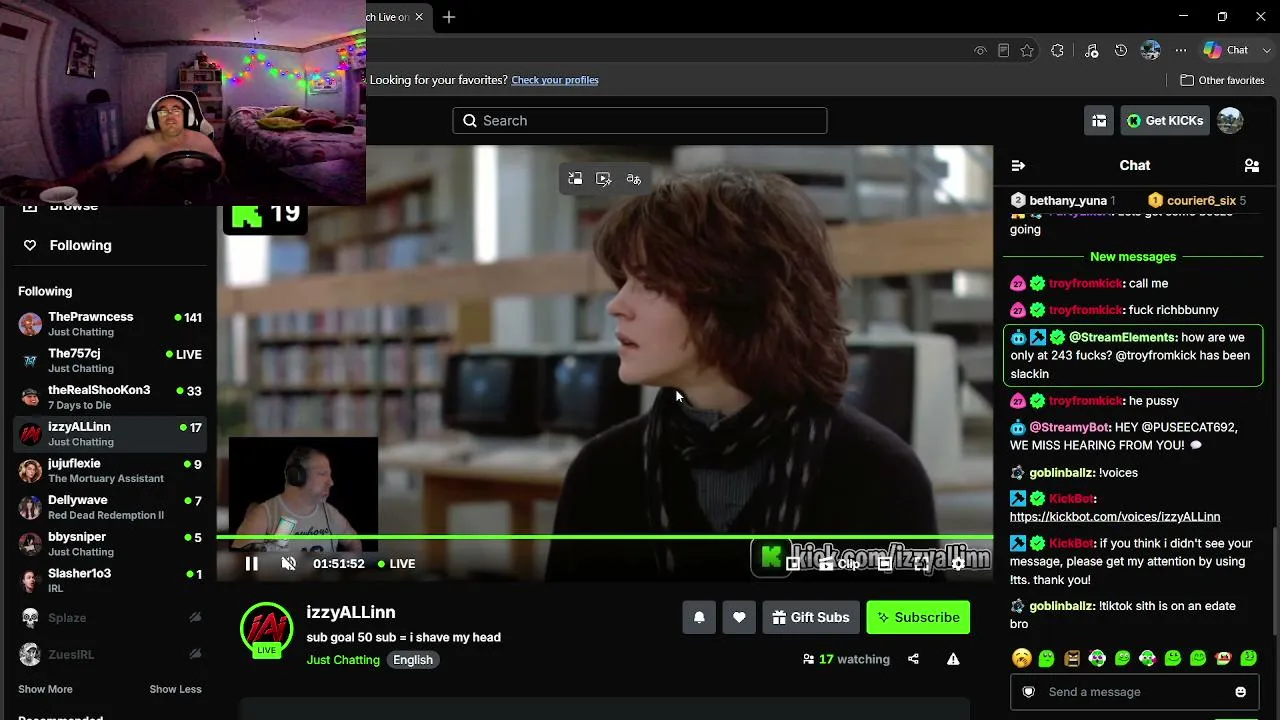Open theRealShooKon3 channel in sidebar
This screenshot has width=1280, height=720.
tap(110, 397)
